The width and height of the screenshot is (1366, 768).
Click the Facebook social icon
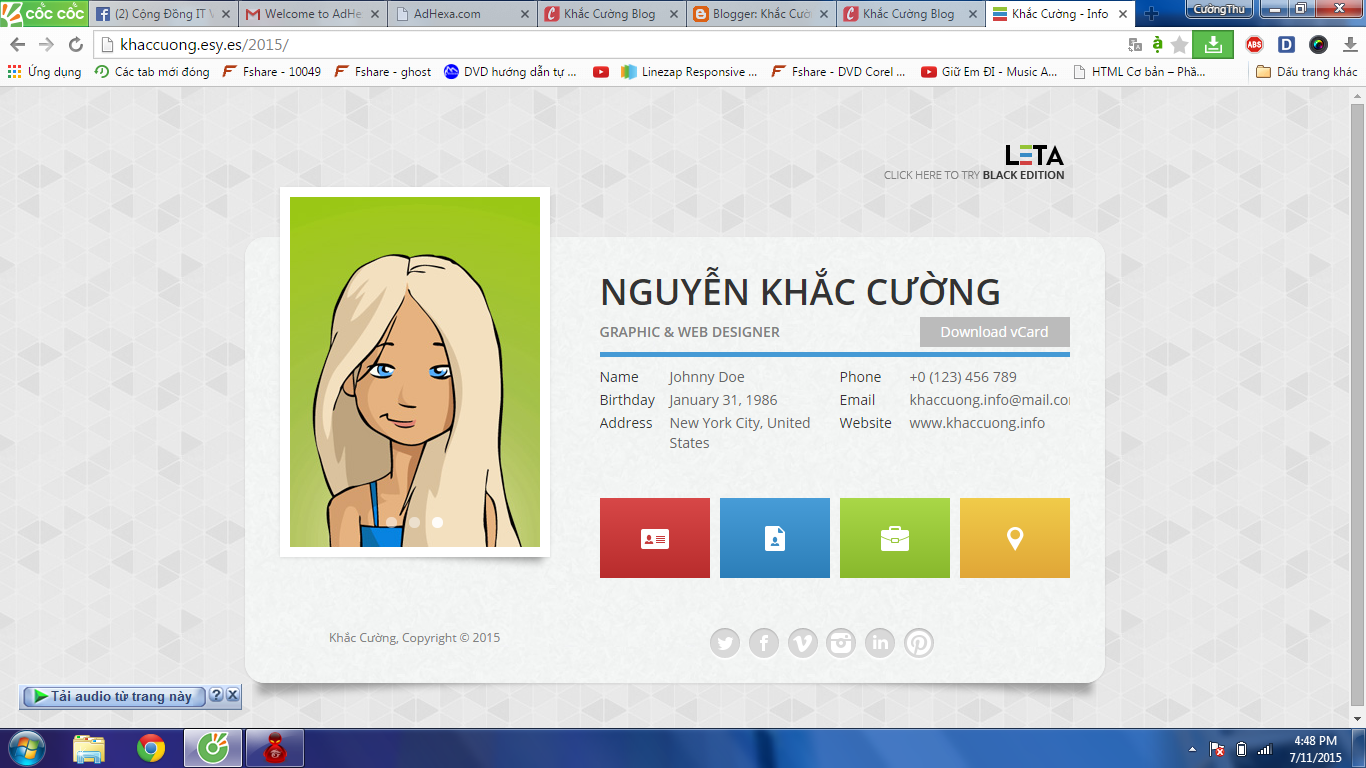[x=764, y=643]
